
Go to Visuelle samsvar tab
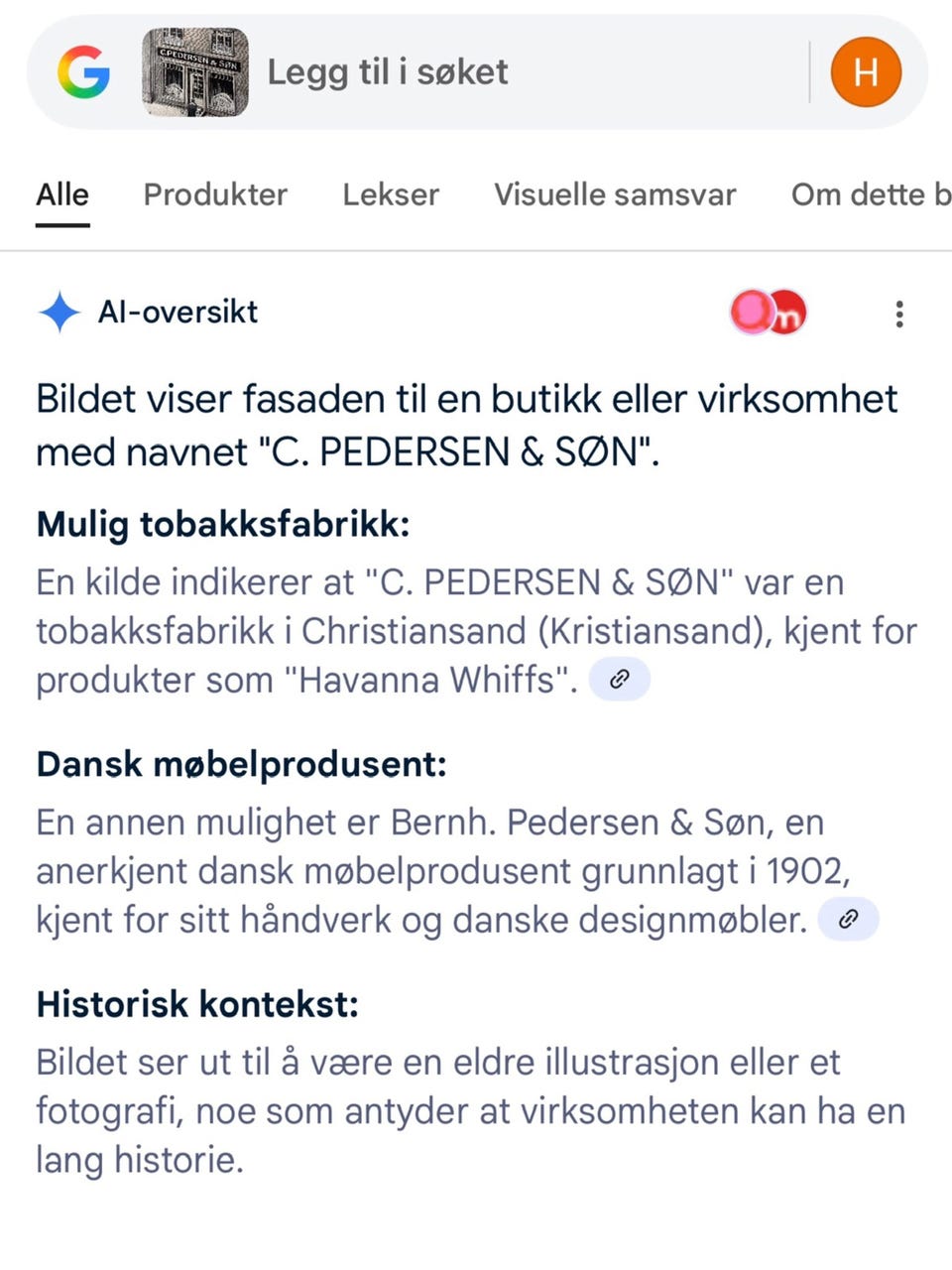point(615,194)
